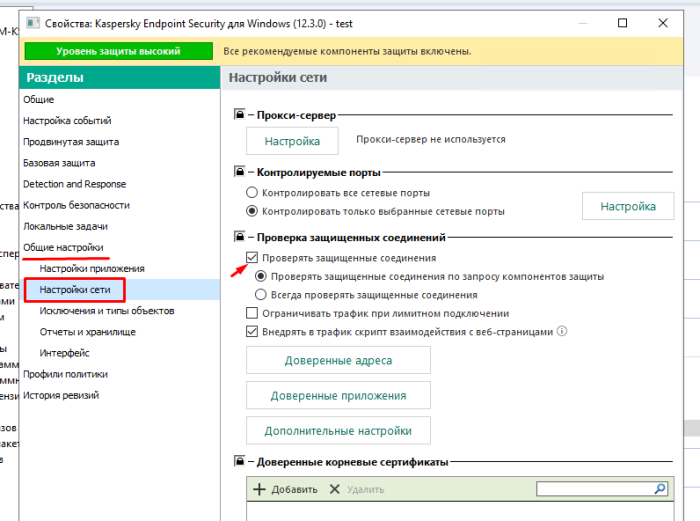Toggle the lock beside Проверка защищенных соединений
The image size is (700, 521).
click(240, 237)
